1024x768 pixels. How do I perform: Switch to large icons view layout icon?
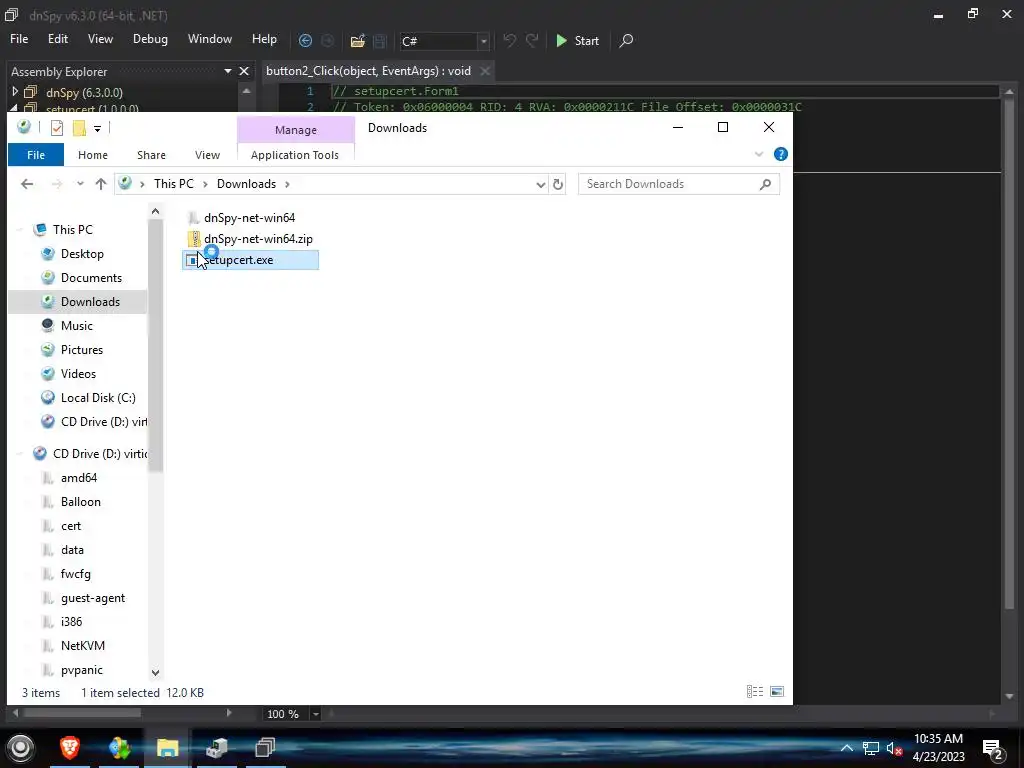[777, 692]
